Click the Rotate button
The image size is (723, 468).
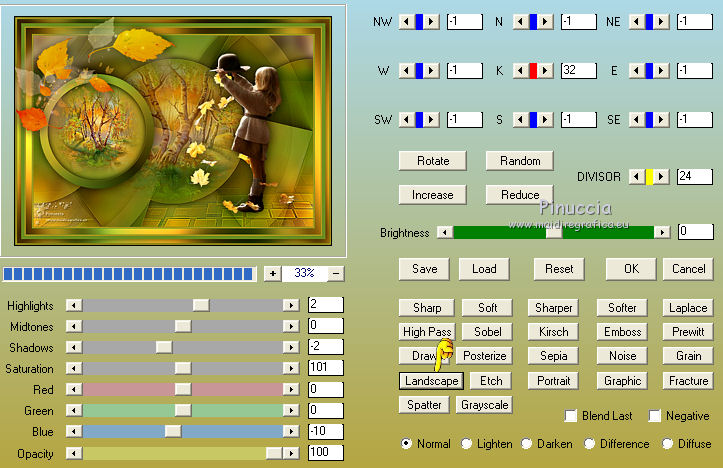[x=433, y=161]
